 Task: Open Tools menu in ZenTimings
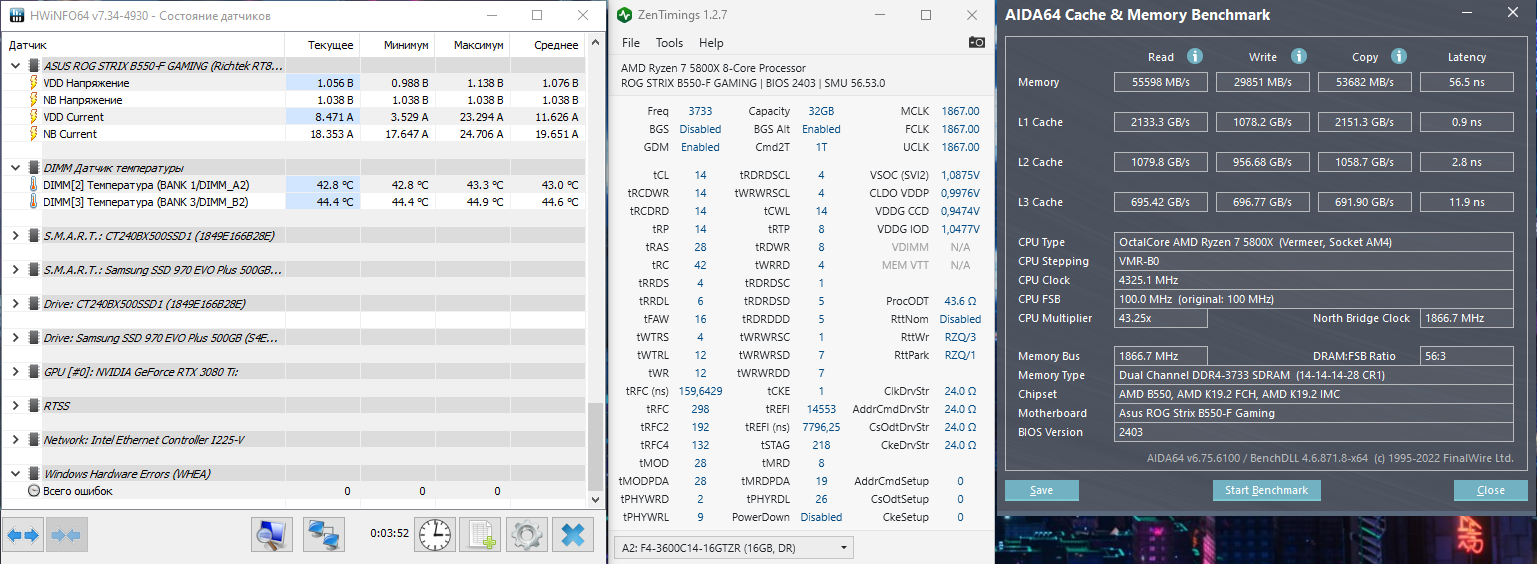coord(669,43)
